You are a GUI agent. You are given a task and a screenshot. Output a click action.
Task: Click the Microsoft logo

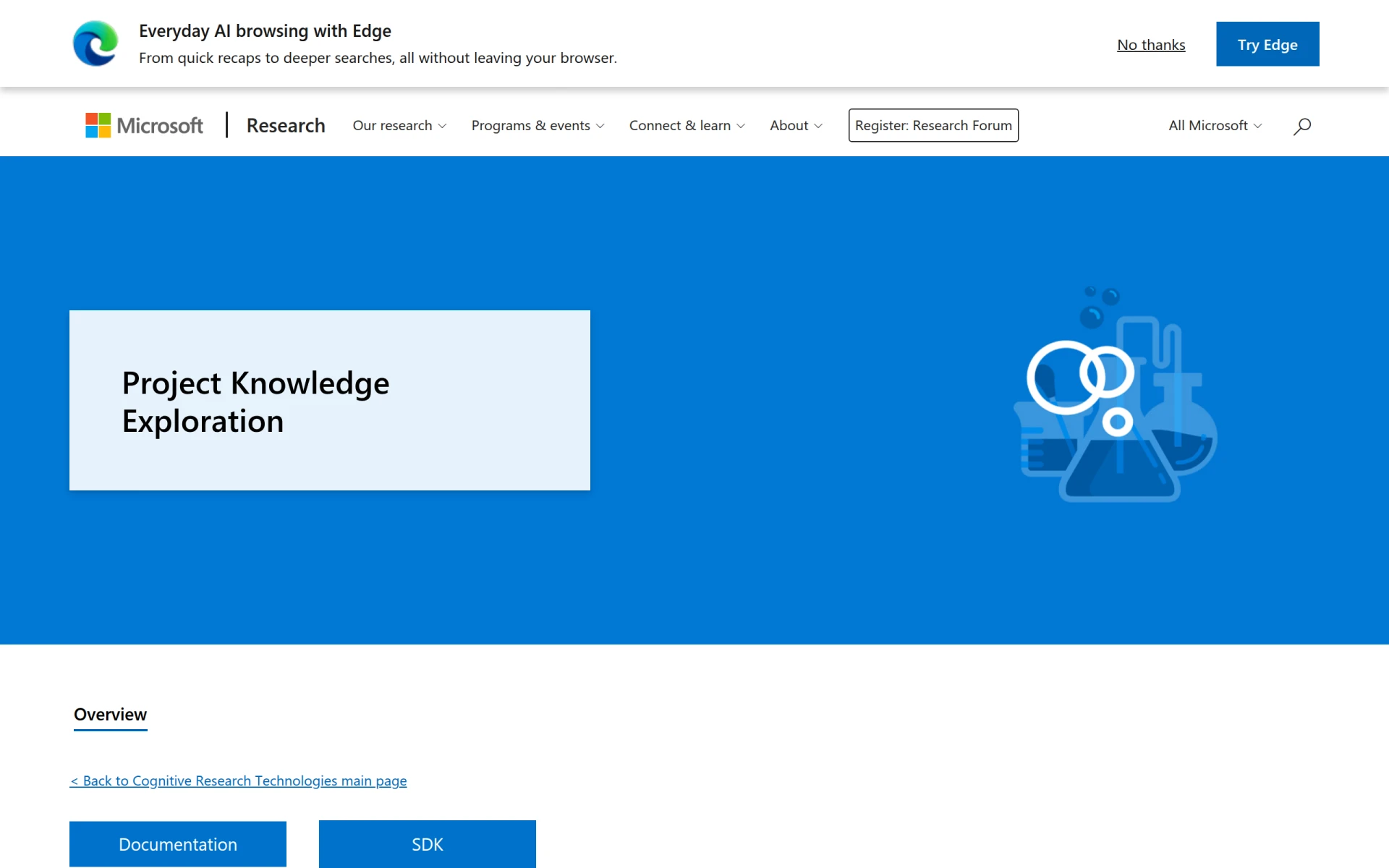click(144, 125)
